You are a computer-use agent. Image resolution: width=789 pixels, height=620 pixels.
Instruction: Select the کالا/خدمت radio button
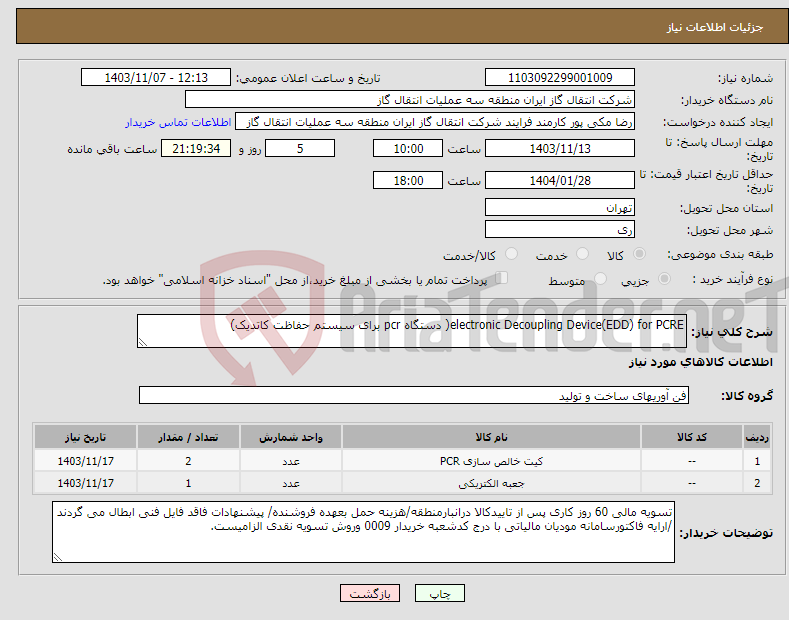[511, 254]
